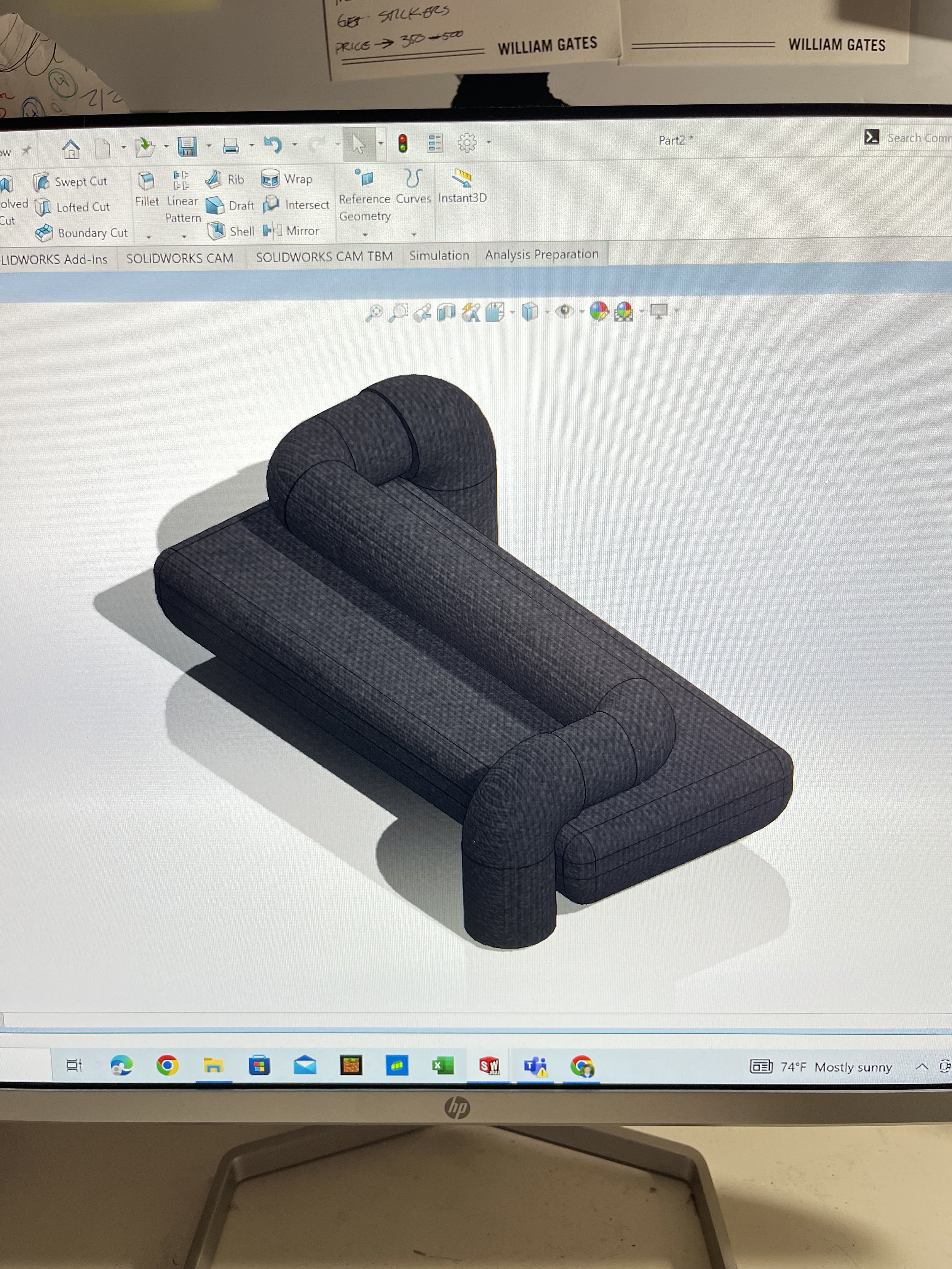Image resolution: width=952 pixels, height=1269 pixels.
Task: Expand the Curves dropdown arrow
Action: [414, 234]
